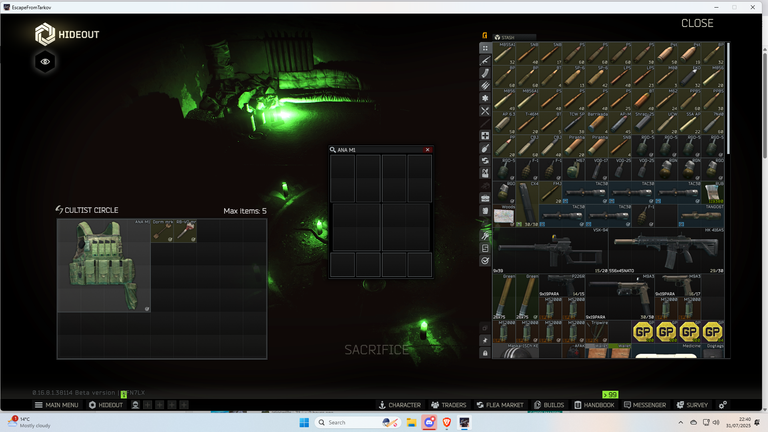Open Discord from the taskbar
The image size is (768, 432).
click(429, 422)
